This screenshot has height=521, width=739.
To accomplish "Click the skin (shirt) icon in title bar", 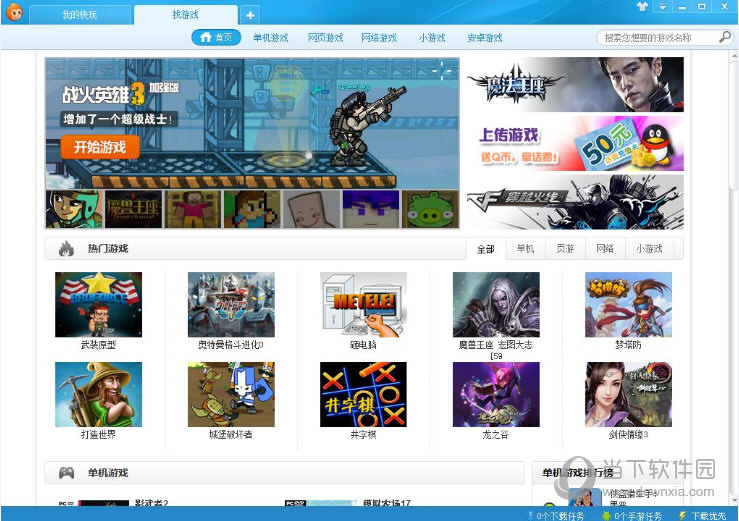I will tap(642, 7).
